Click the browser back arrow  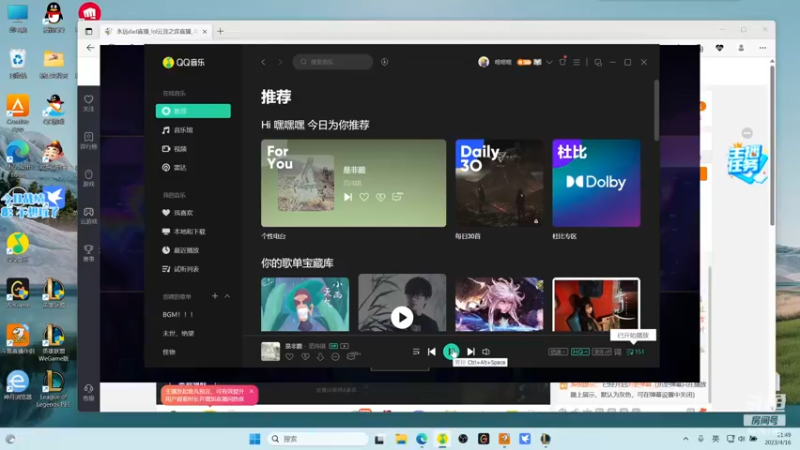point(90,47)
